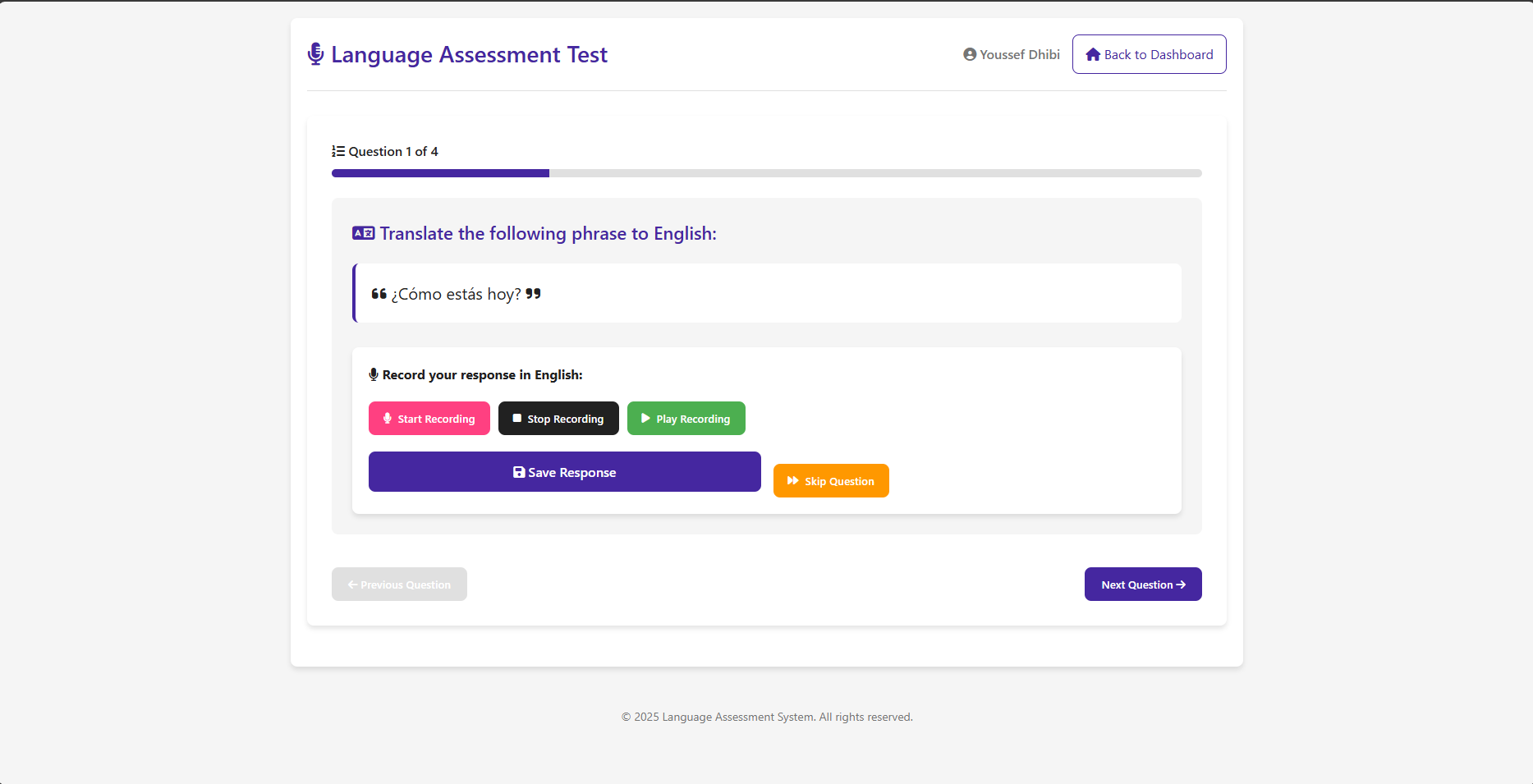Click the numbered-list icon beside Question 1 of 4
Screen dimensions: 1533x784
tap(338, 151)
